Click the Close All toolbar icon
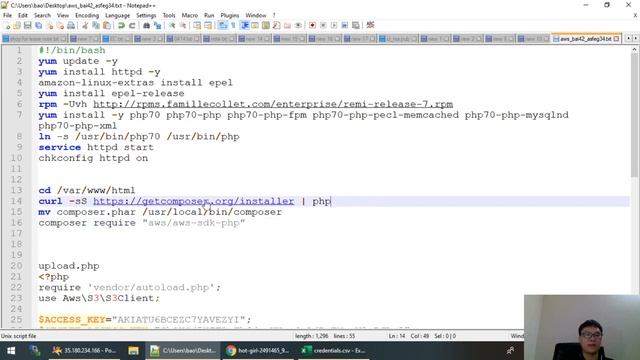640x360 pixels. 60,26
